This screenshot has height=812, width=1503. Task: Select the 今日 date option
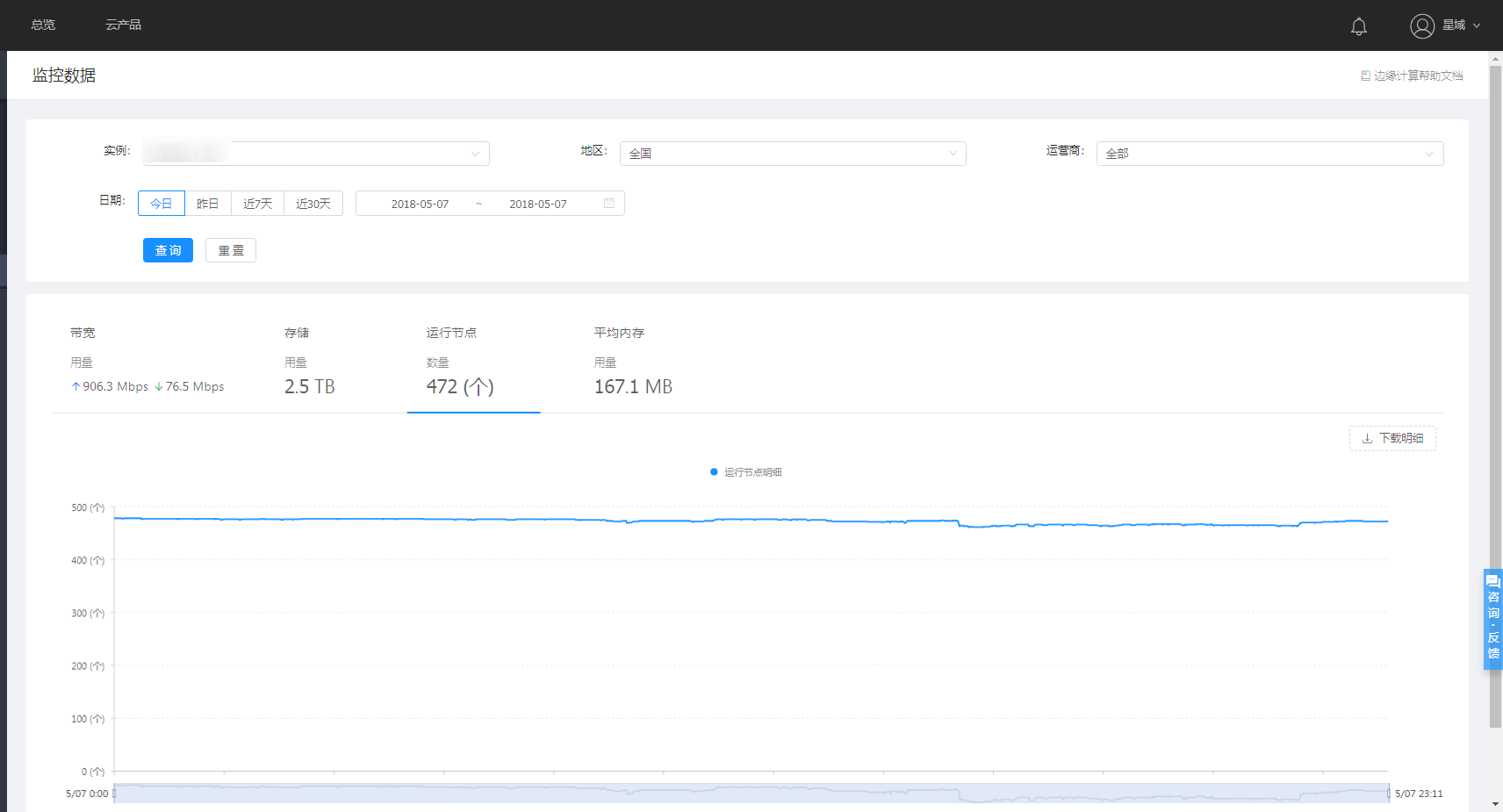coord(162,204)
